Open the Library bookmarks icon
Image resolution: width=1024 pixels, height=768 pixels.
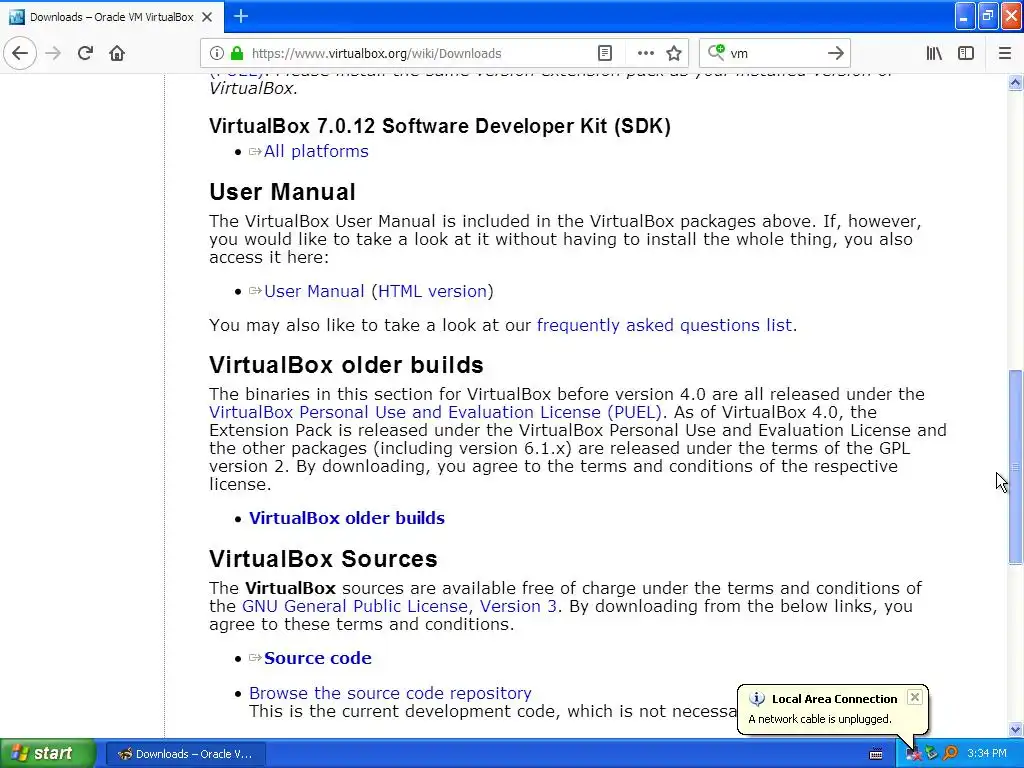(x=934, y=53)
